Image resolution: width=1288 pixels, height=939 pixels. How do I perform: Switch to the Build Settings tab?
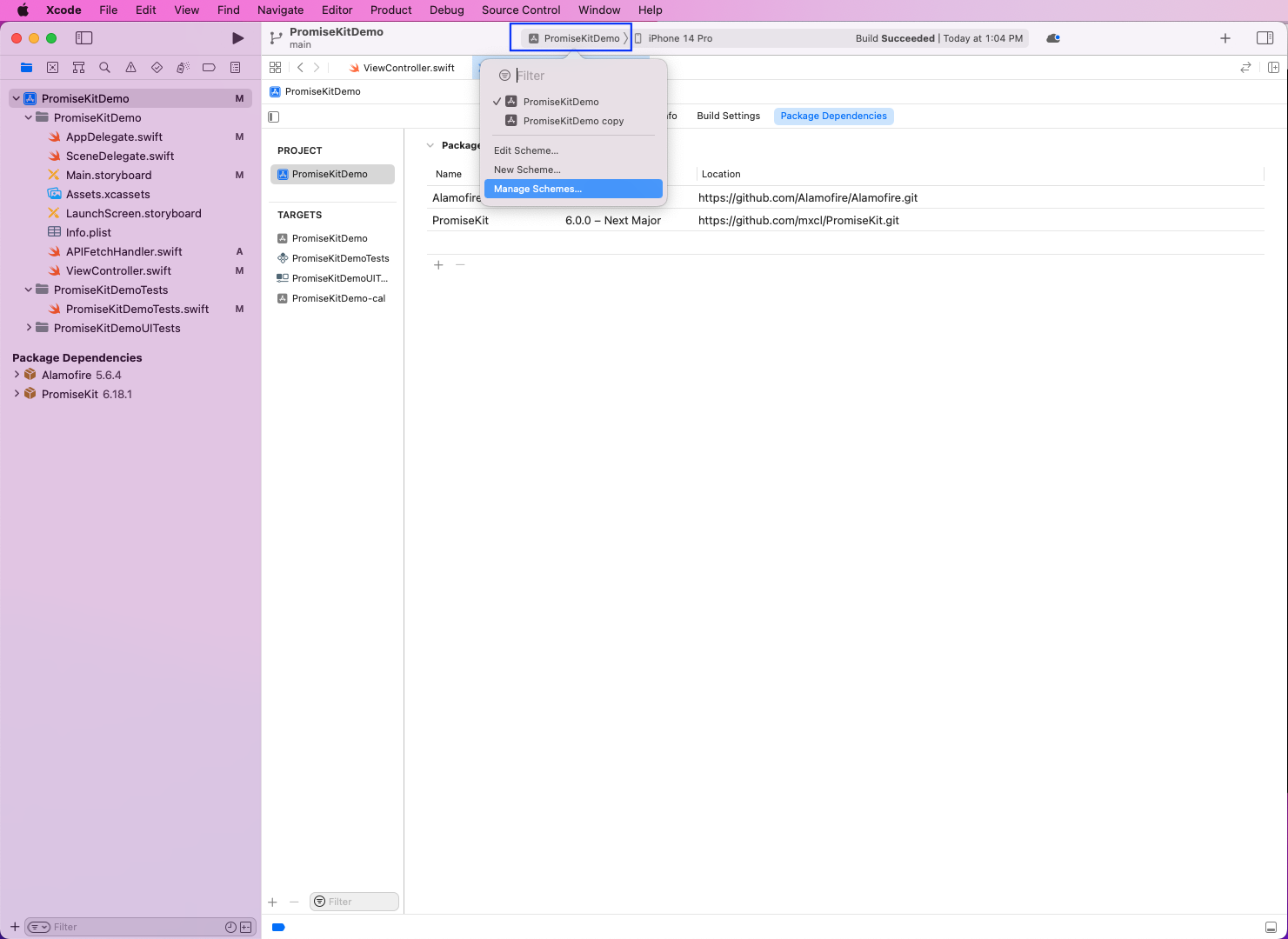pos(728,116)
